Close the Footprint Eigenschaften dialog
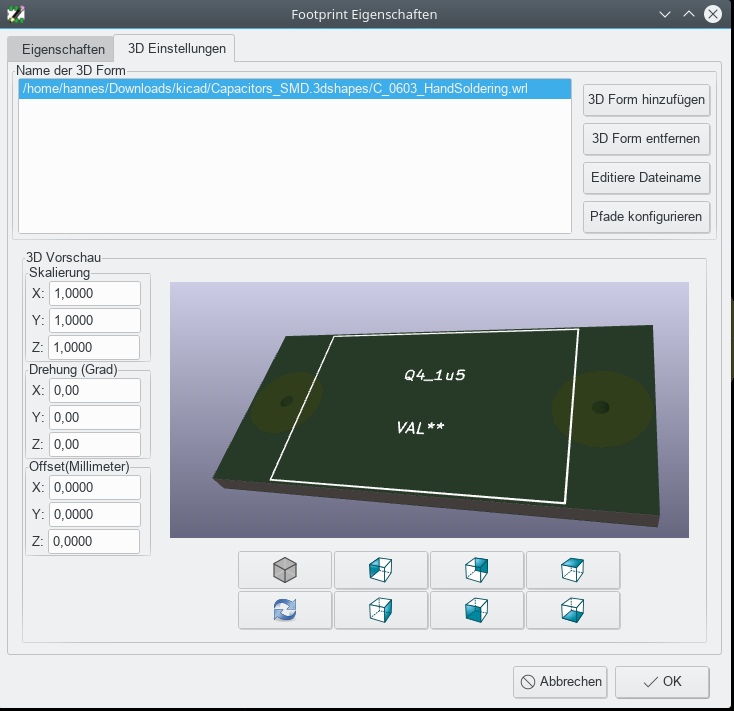734x711 pixels. tap(713, 14)
